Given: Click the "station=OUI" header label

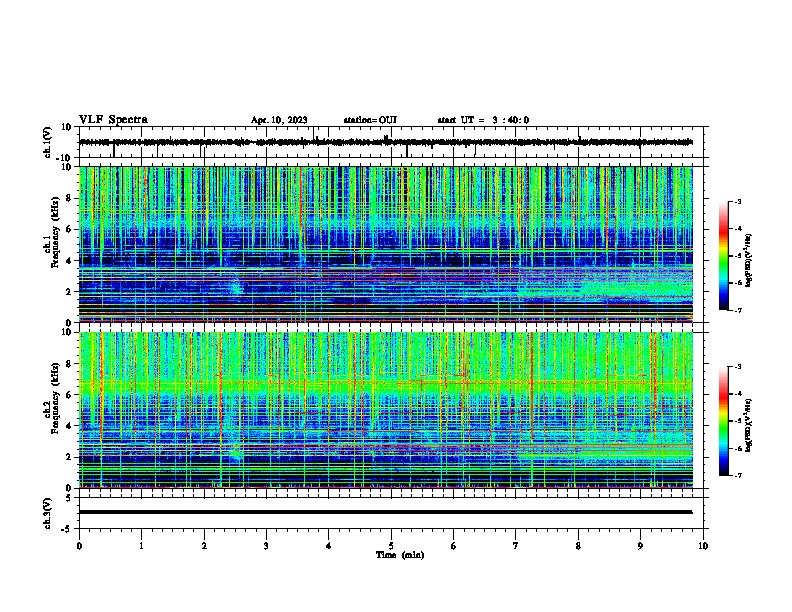Looking at the screenshot, I should click(x=370, y=120).
